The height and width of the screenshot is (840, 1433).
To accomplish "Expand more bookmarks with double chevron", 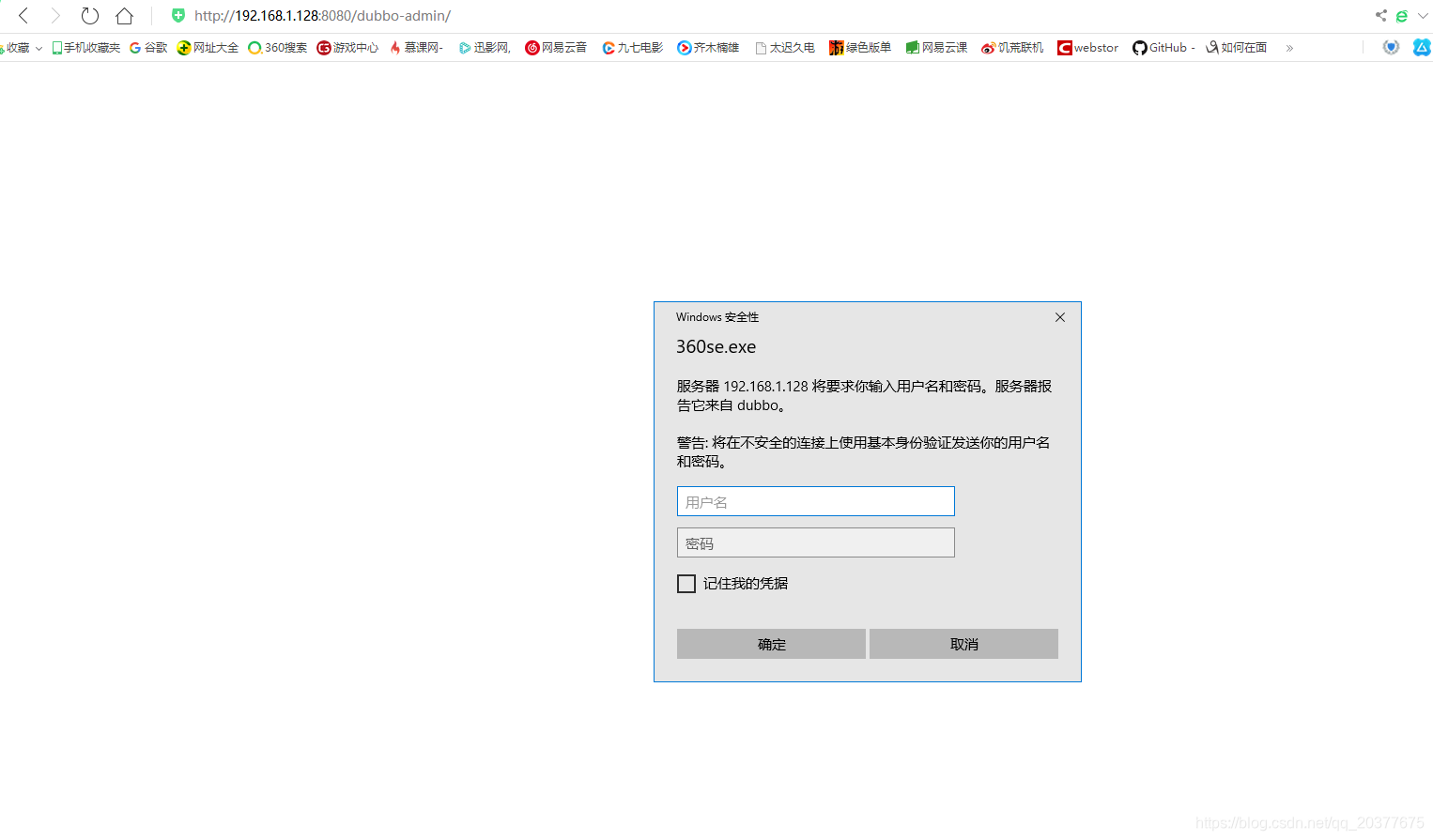I will 1289,48.
